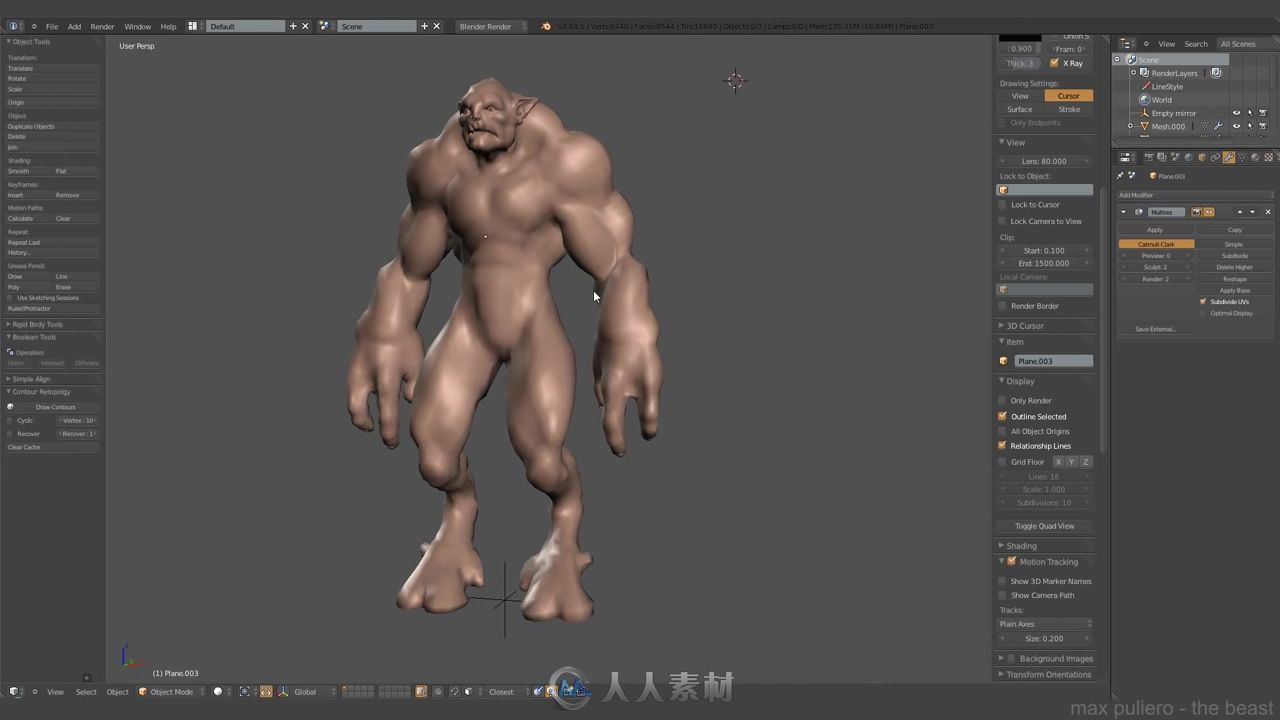This screenshot has height=720, width=1280.
Task: Toggle Multires render camera icon
Action: (x=1196, y=212)
